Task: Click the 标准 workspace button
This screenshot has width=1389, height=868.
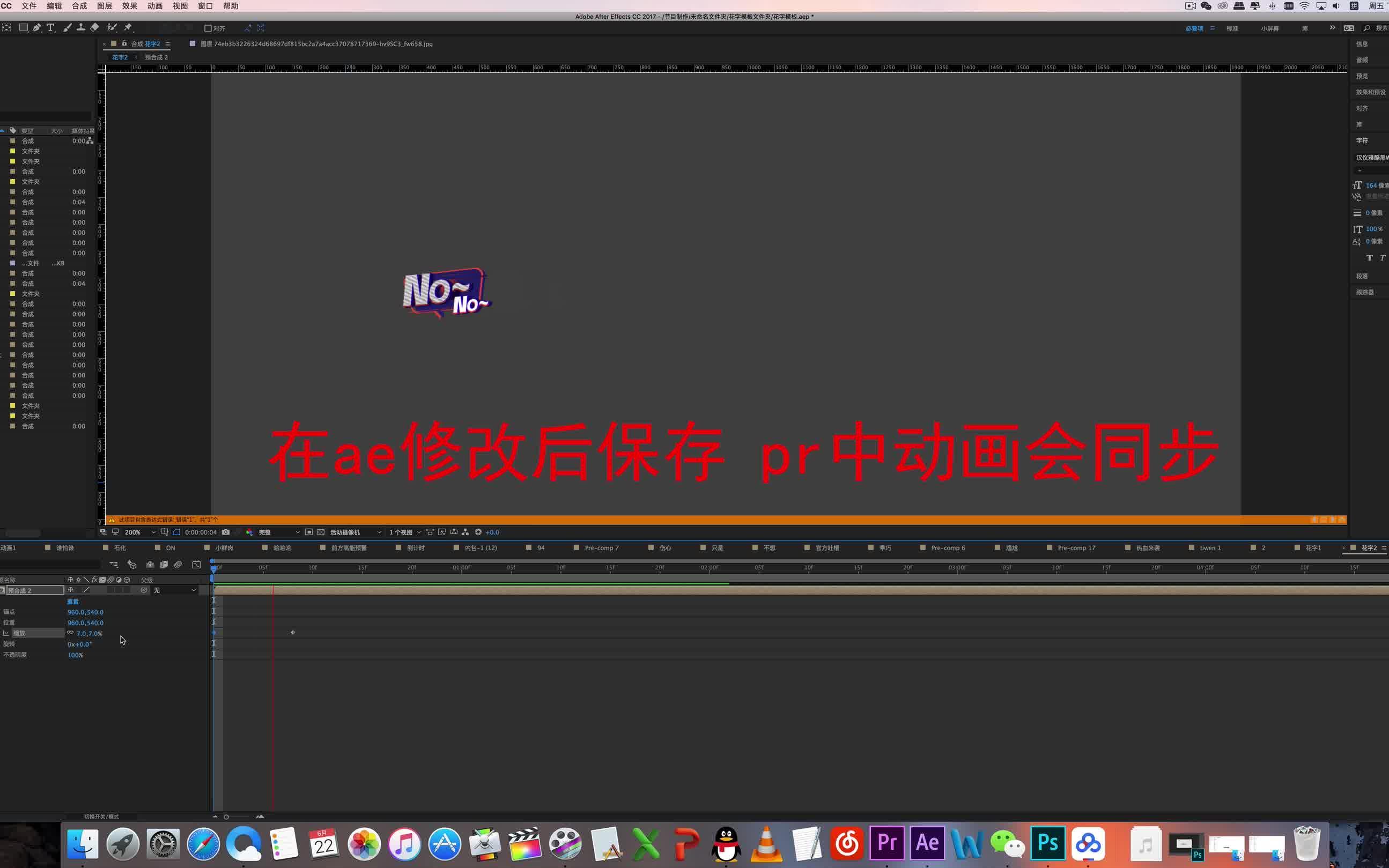Action: (1232, 27)
